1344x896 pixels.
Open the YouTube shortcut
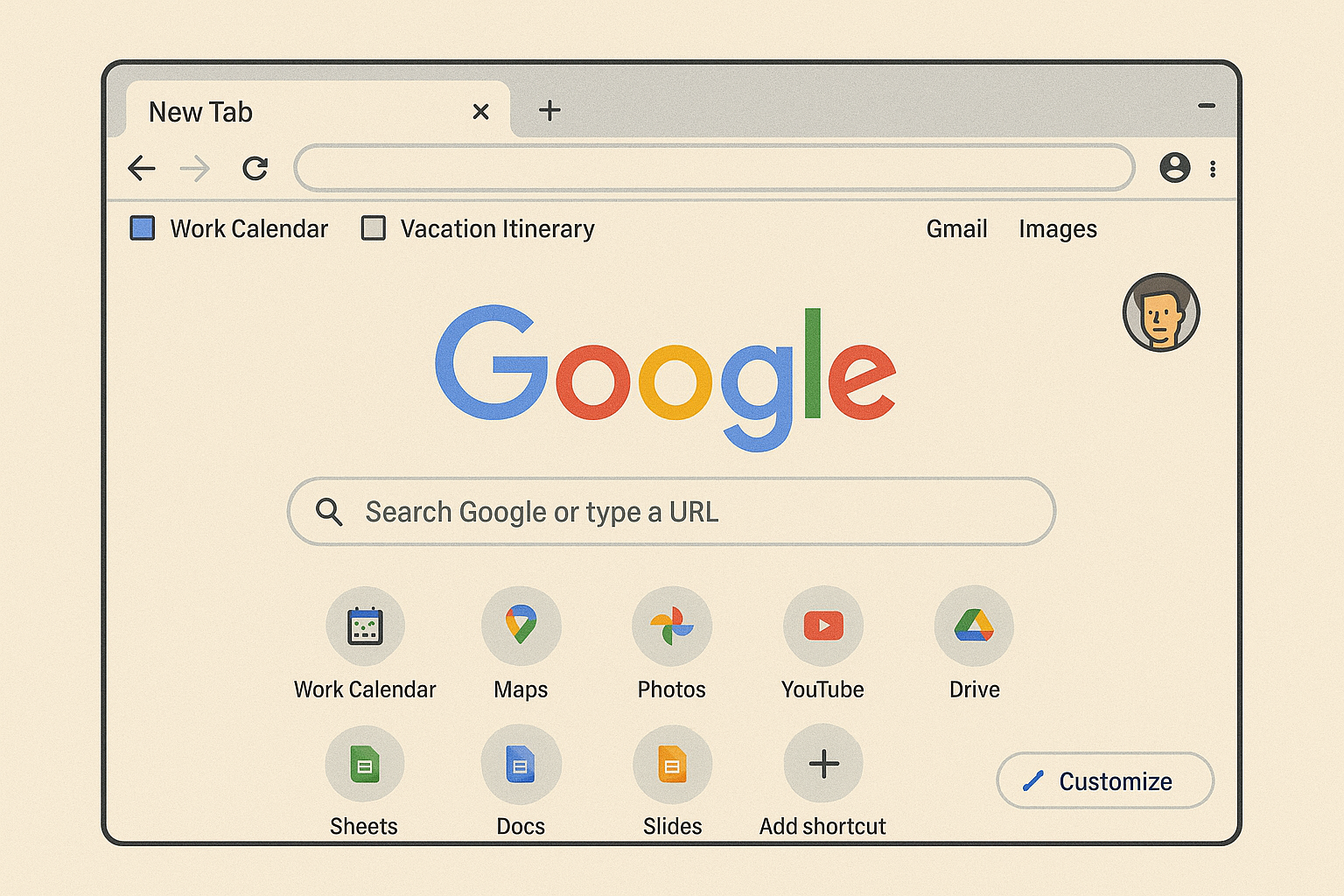click(x=823, y=626)
